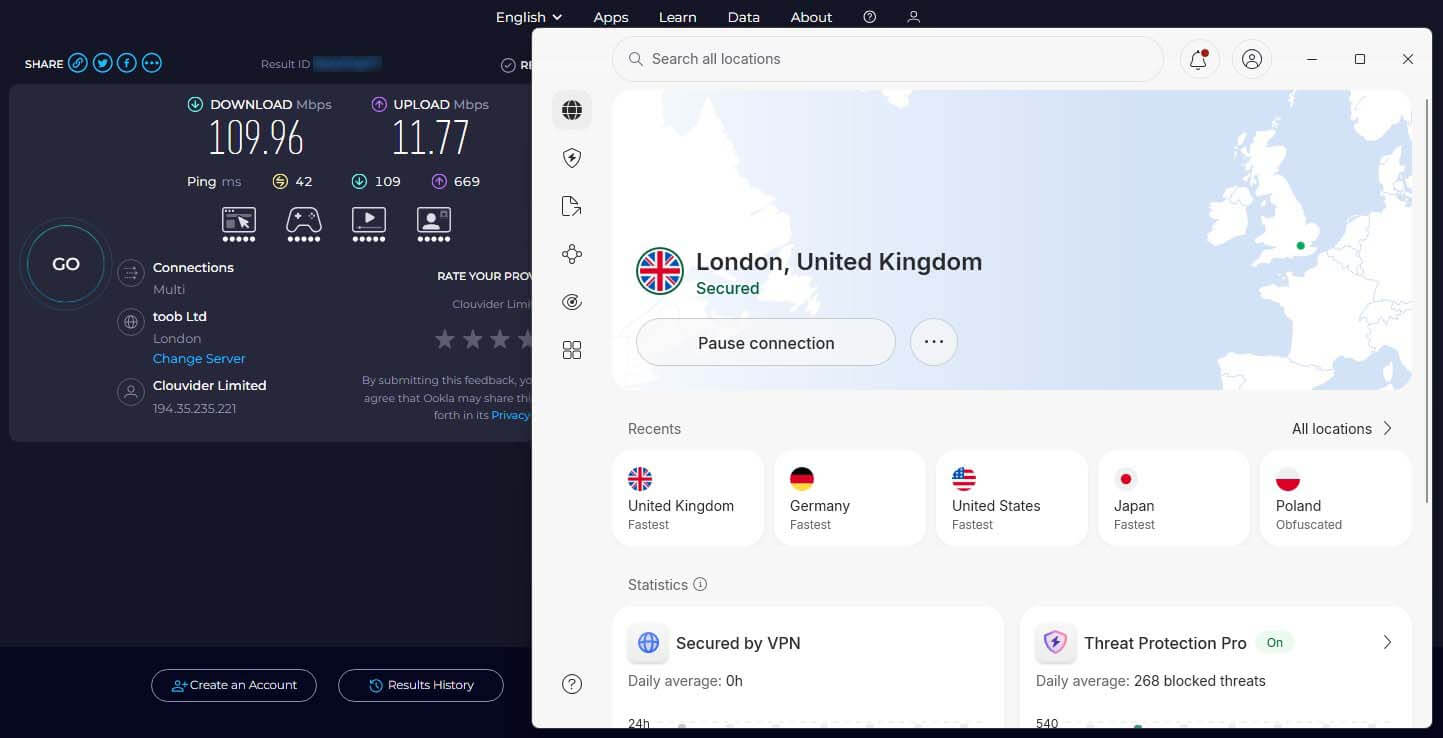The width and height of the screenshot is (1443, 738).
Task: Open the apps grid sidebar icon
Action: tap(572, 350)
